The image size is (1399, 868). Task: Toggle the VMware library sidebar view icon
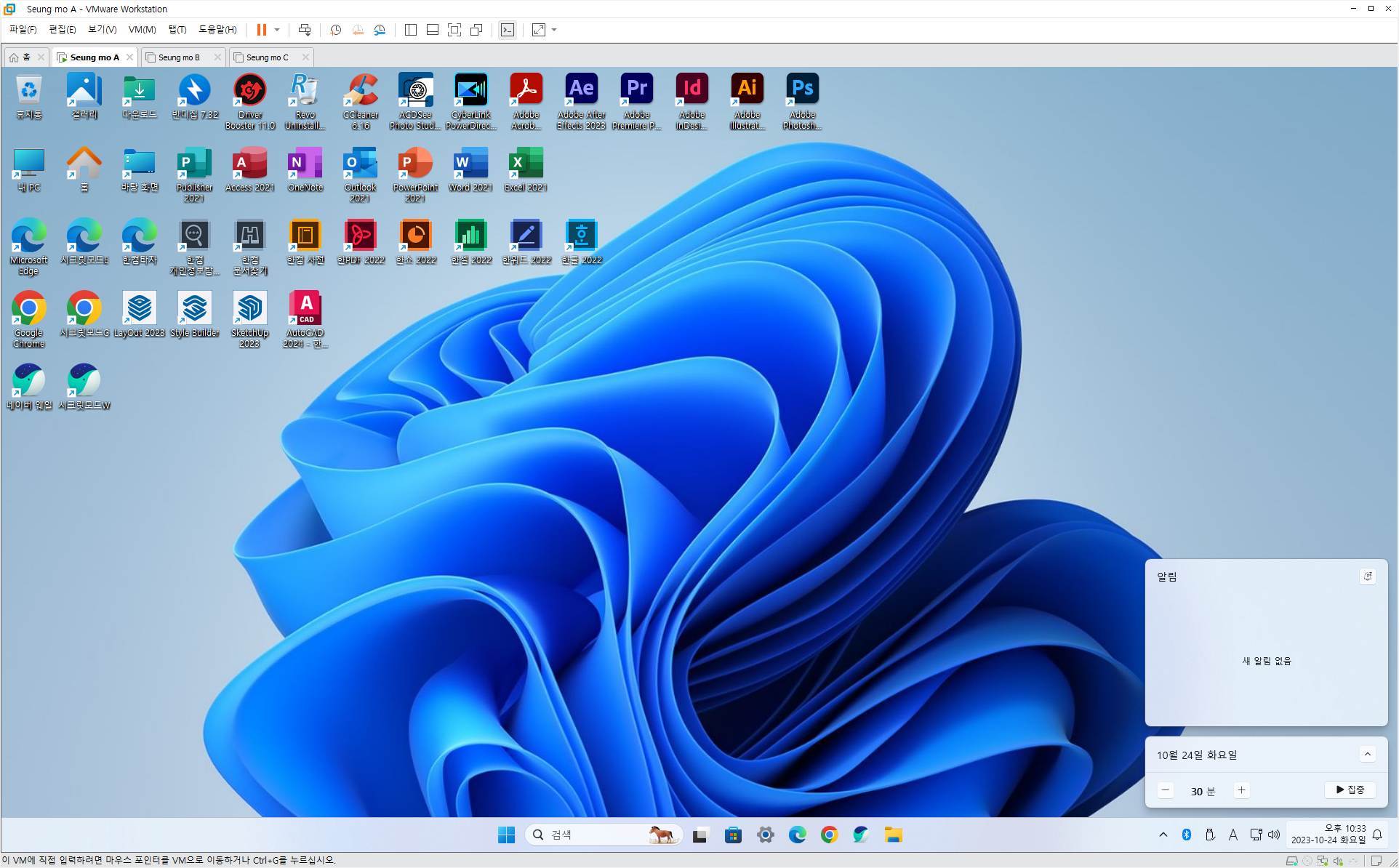[x=411, y=30]
